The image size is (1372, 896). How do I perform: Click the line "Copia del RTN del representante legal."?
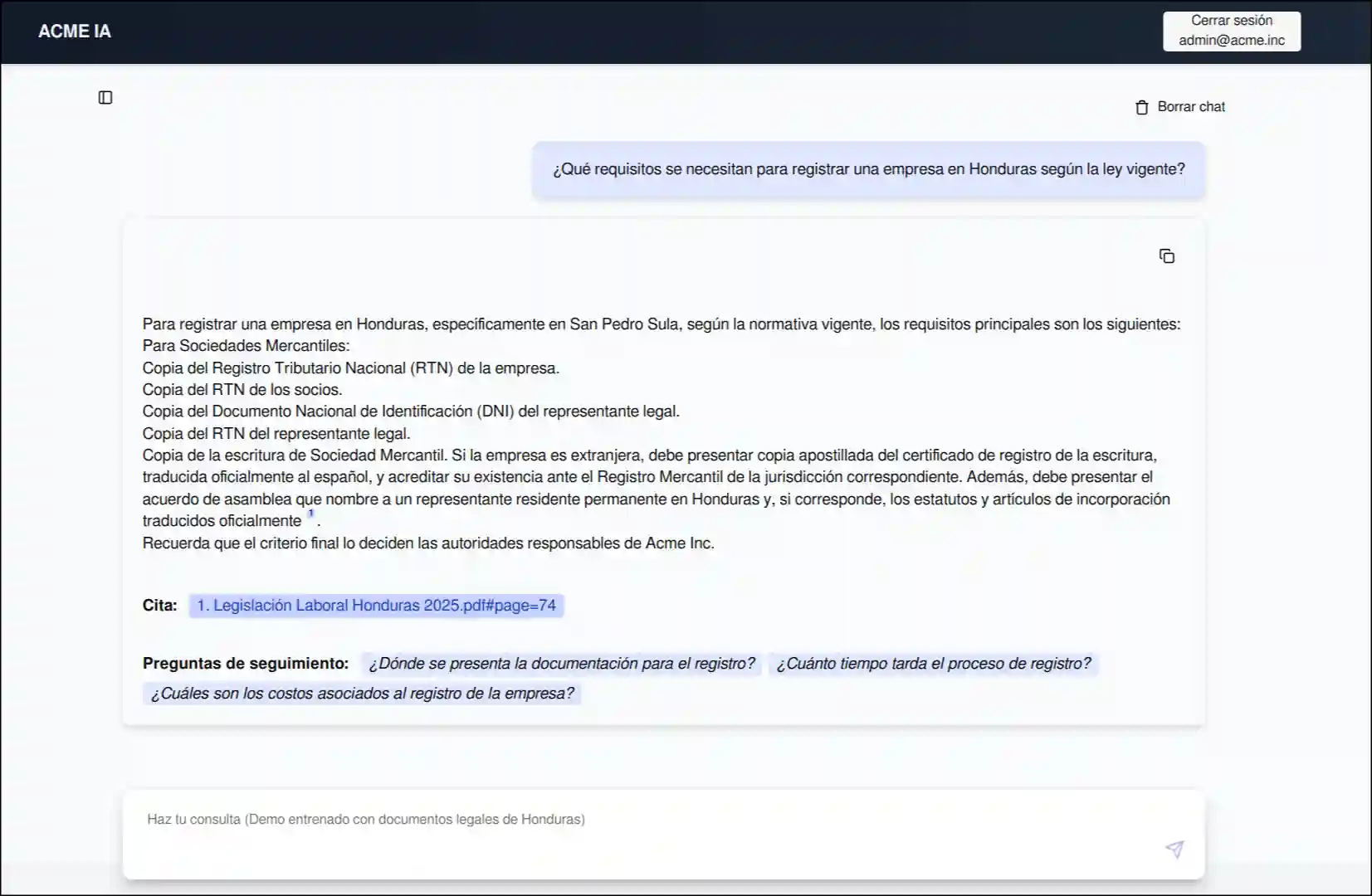(276, 434)
